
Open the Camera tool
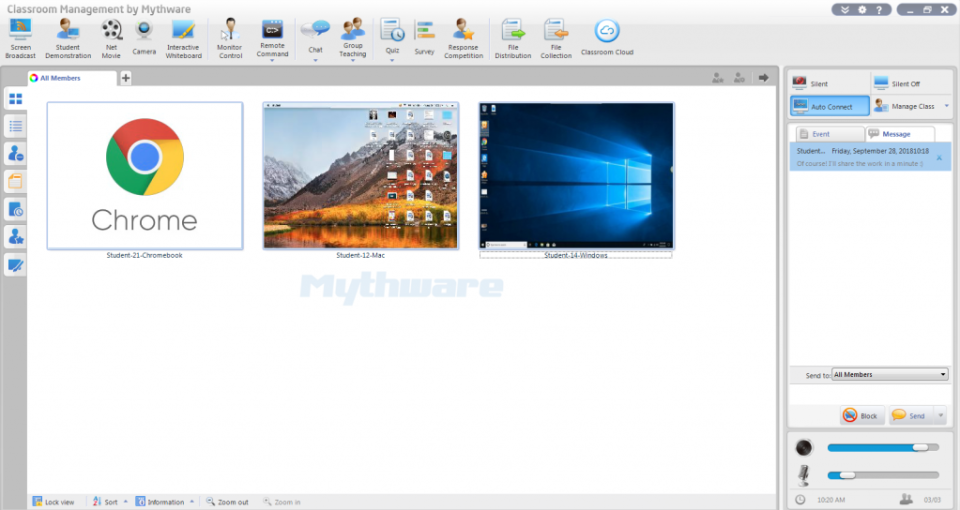click(x=144, y=38)
